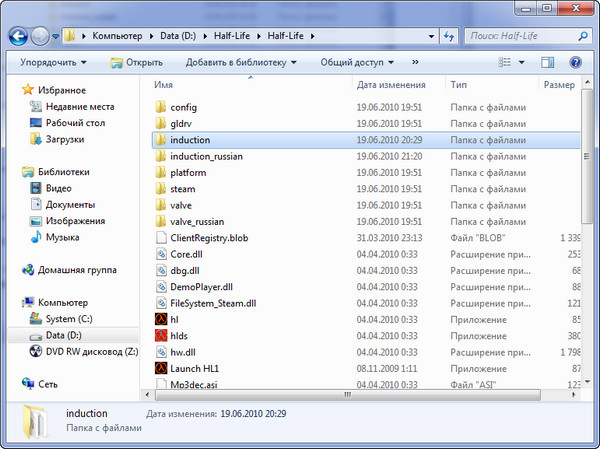Select ClientRegistry.blob file icon
The width and height of the screenshot is (600, 449).
click(161, 238)
